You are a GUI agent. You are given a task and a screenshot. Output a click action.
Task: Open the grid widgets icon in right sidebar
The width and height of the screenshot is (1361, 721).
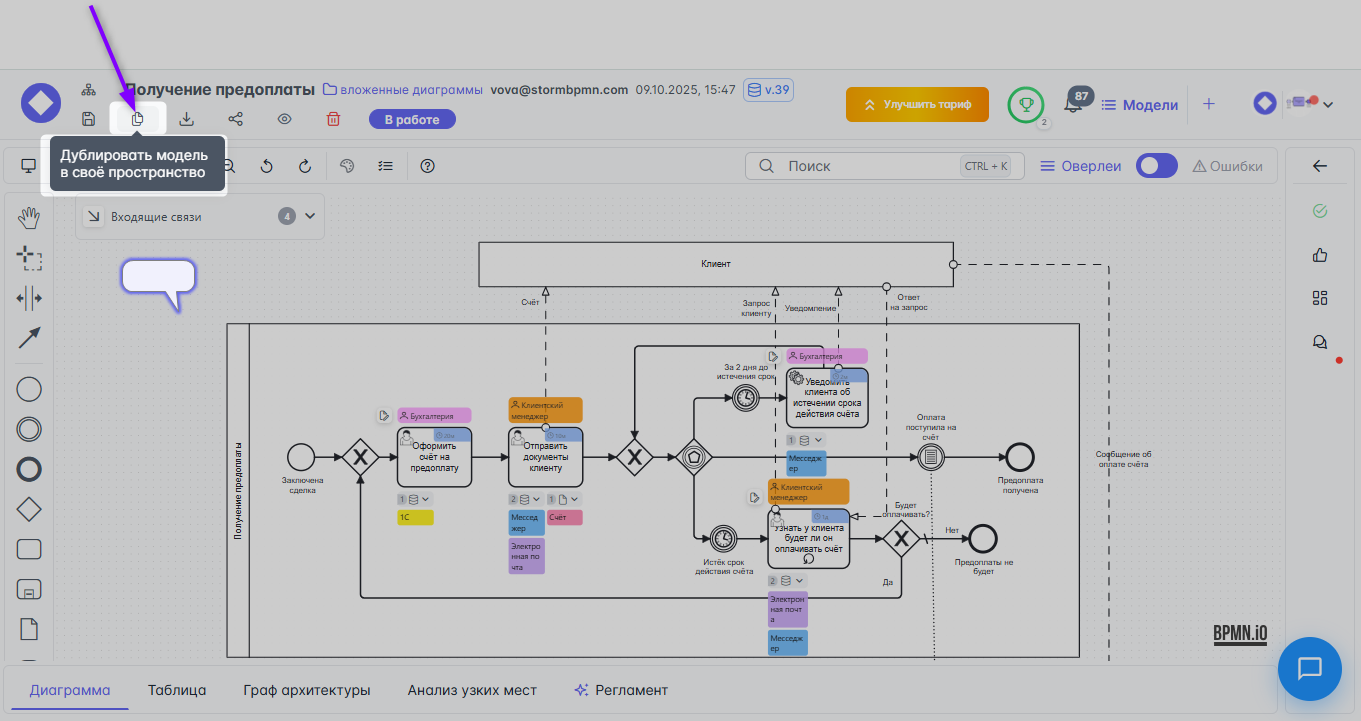coord(1320,298)
